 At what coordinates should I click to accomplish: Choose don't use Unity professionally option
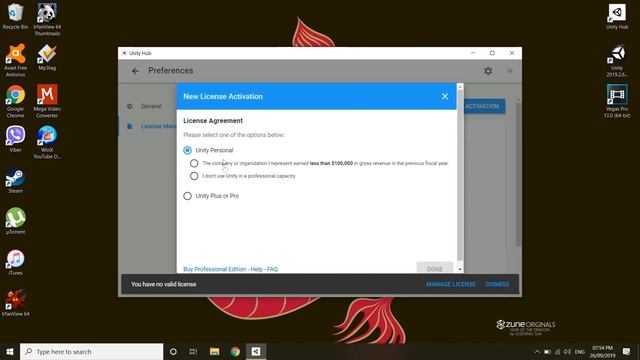click(194, 176)
